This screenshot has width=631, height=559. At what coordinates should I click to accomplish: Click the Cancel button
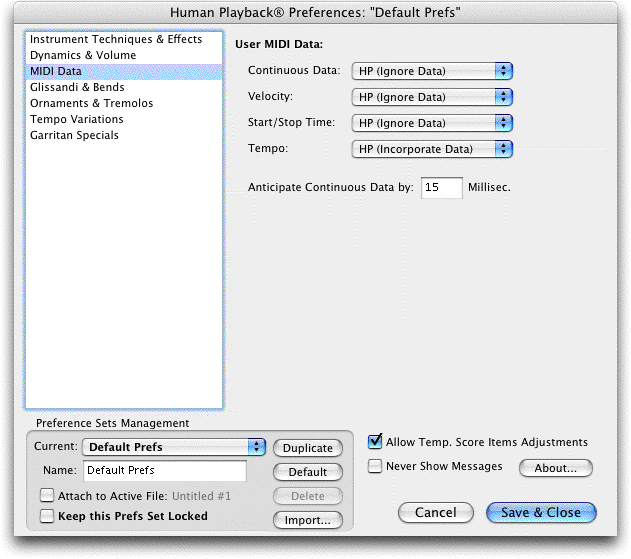[x=436, y=512]
